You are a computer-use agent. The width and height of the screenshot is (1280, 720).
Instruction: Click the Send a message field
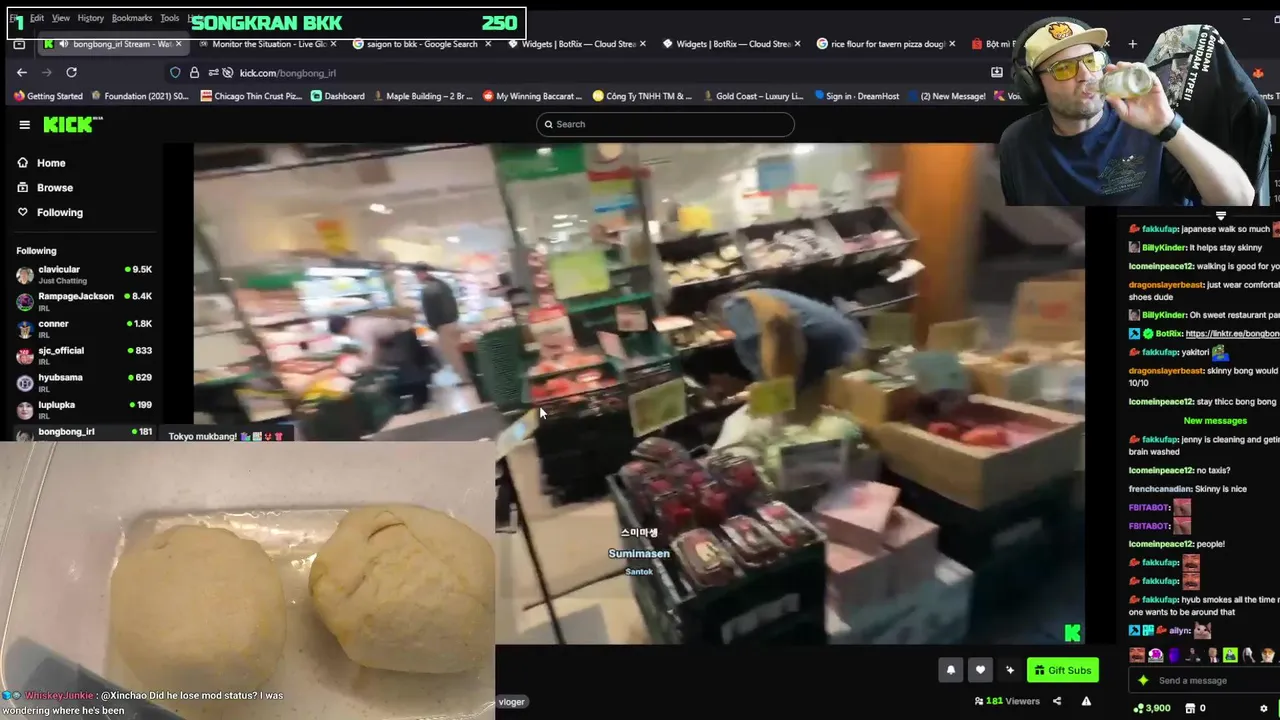(1204, 680)
